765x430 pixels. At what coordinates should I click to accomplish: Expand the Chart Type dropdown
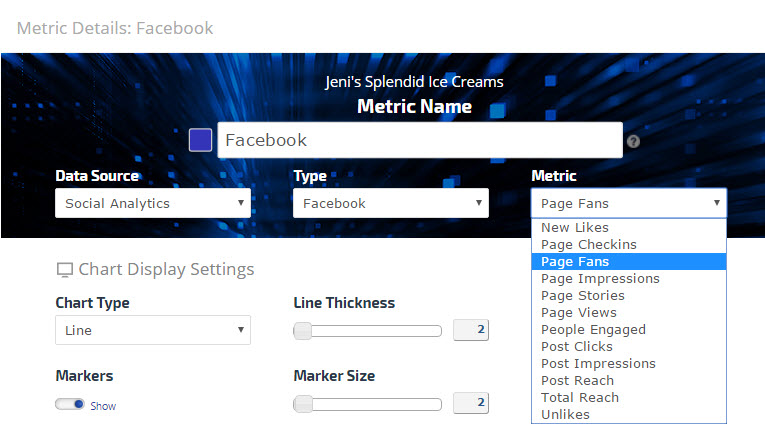(152, 330)
